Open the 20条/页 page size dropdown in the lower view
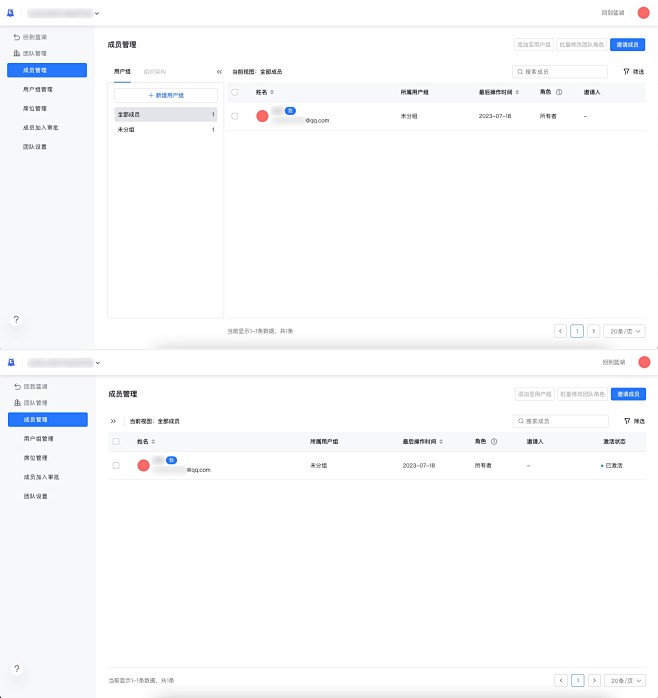 click(x=626, y=680)
